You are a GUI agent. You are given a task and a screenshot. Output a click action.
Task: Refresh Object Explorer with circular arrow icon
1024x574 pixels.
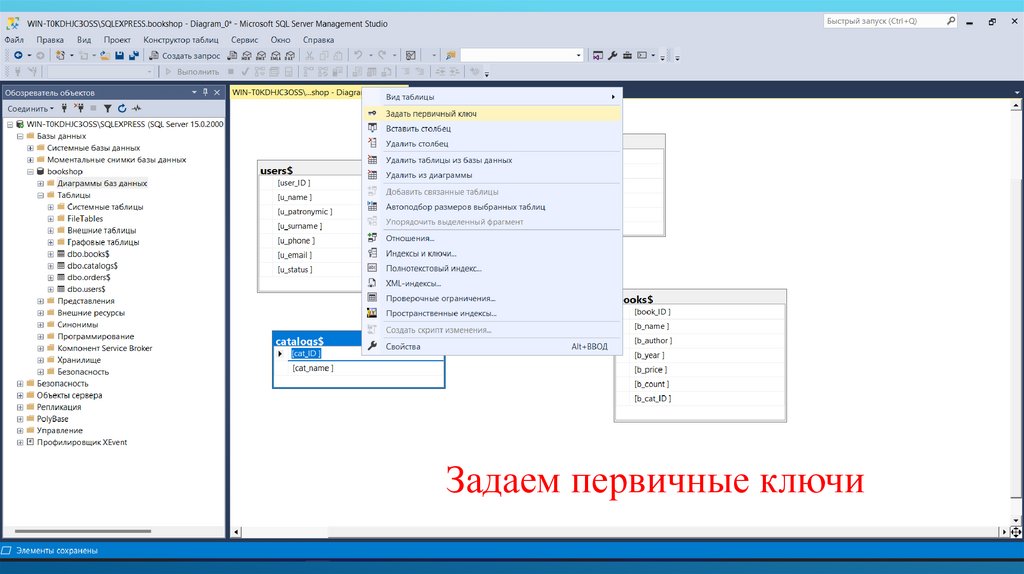[x=121, y=108]
